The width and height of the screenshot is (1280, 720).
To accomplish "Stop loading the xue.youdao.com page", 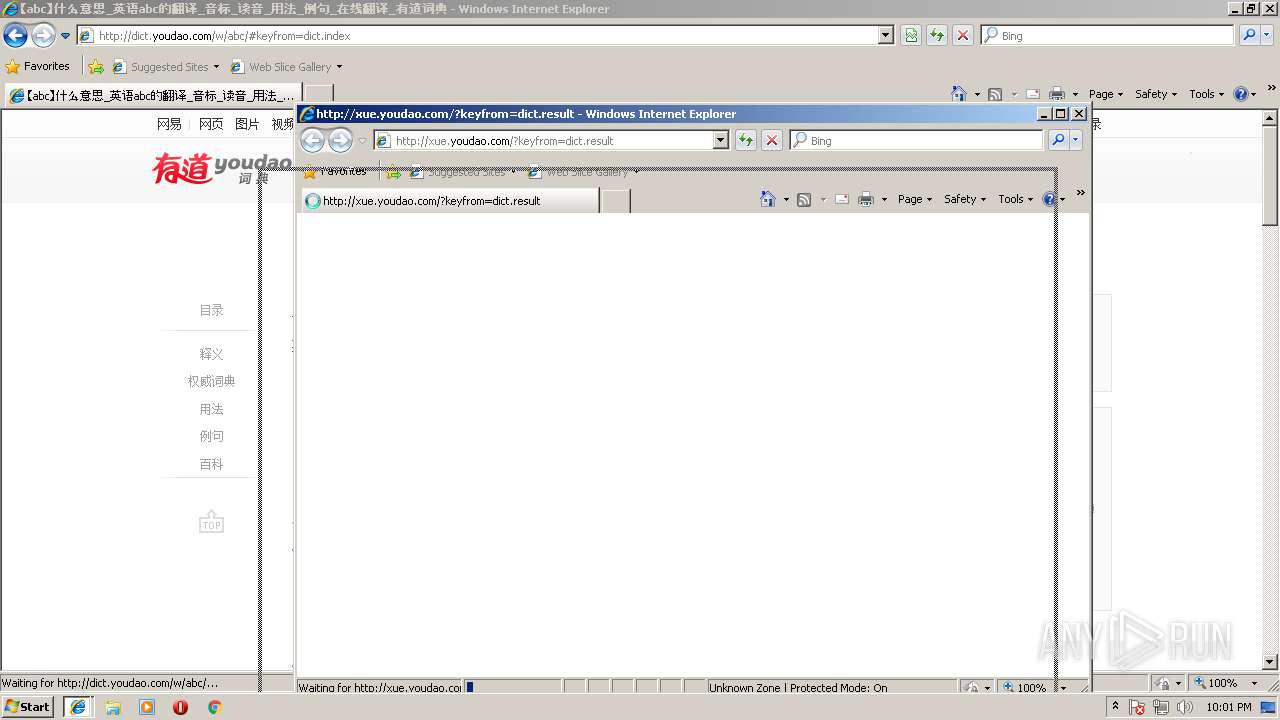I will pyautogui.click(x=772, y=141).
